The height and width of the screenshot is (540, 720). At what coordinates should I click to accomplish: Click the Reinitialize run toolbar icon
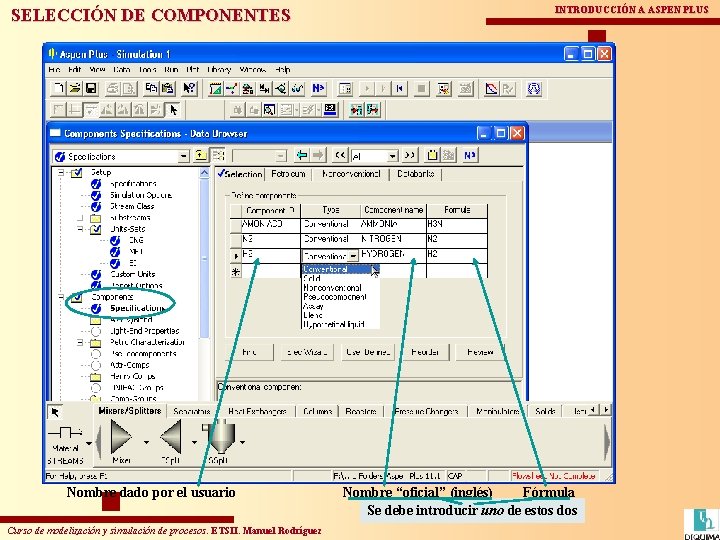coord(399,89)
